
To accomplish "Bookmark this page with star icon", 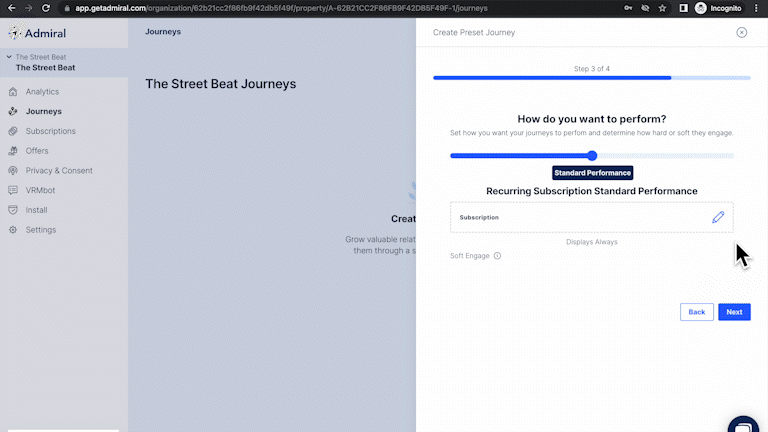I will coord(662,8).
